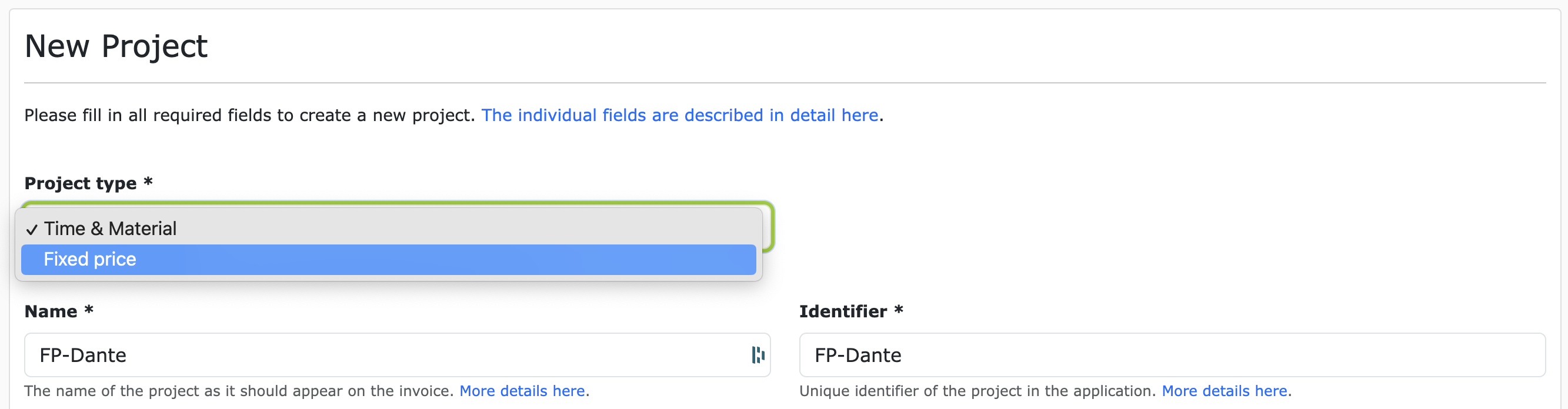Click the asterisk next to Project type
The height and width of the screenshot is (409, 1568).
[x=148, y=182]
